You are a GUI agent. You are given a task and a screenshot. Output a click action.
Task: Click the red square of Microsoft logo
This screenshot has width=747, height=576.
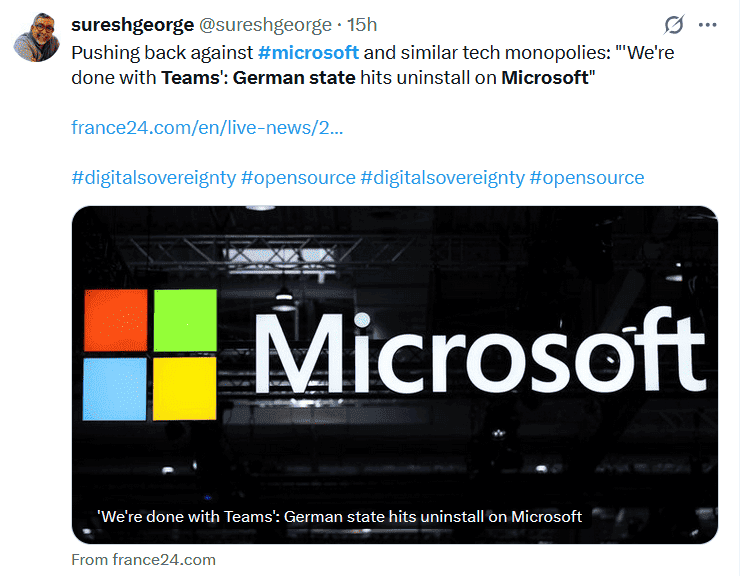click(x=116, y=320)
